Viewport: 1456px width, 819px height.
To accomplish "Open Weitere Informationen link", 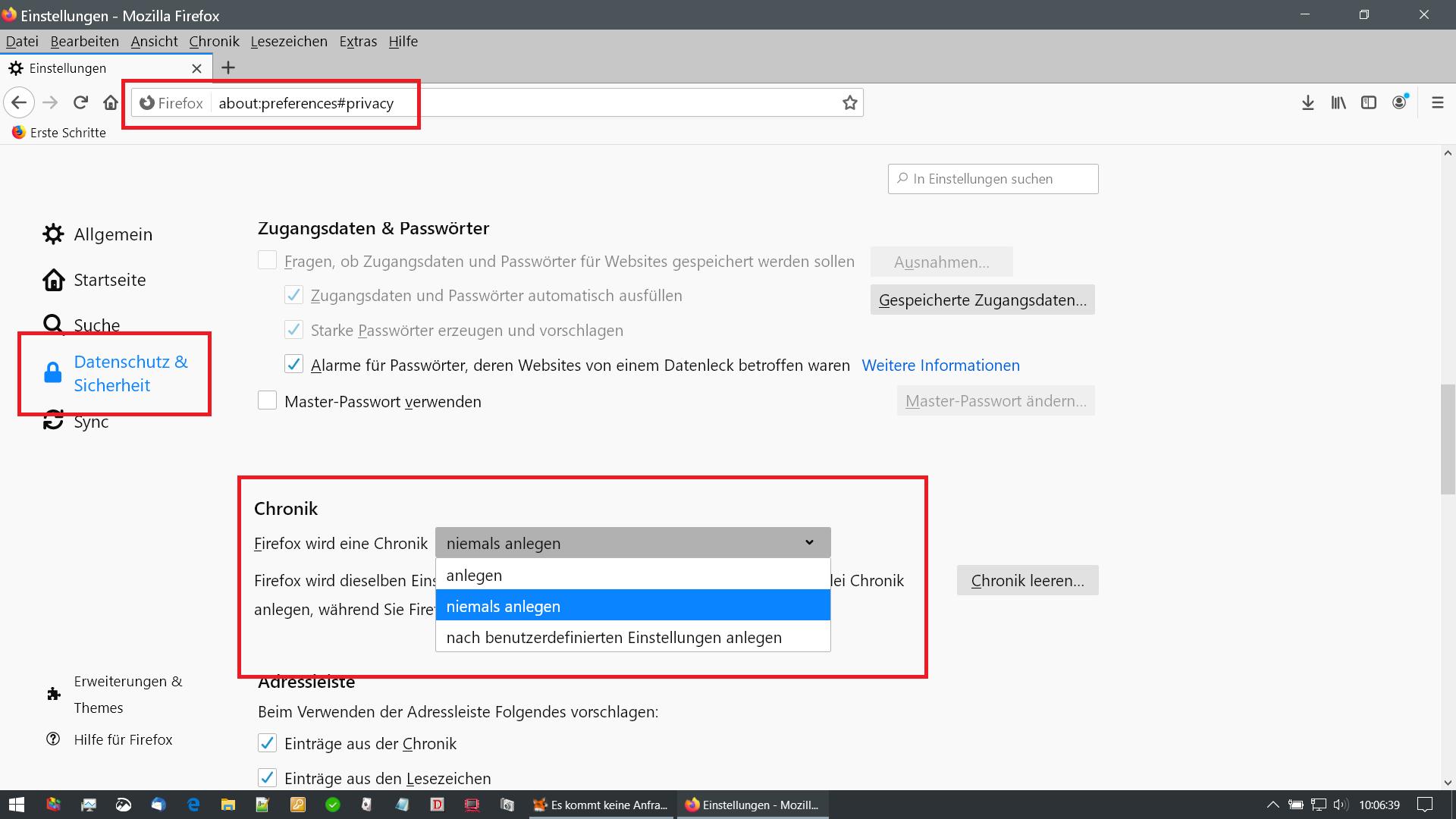I will coord(940,365).
